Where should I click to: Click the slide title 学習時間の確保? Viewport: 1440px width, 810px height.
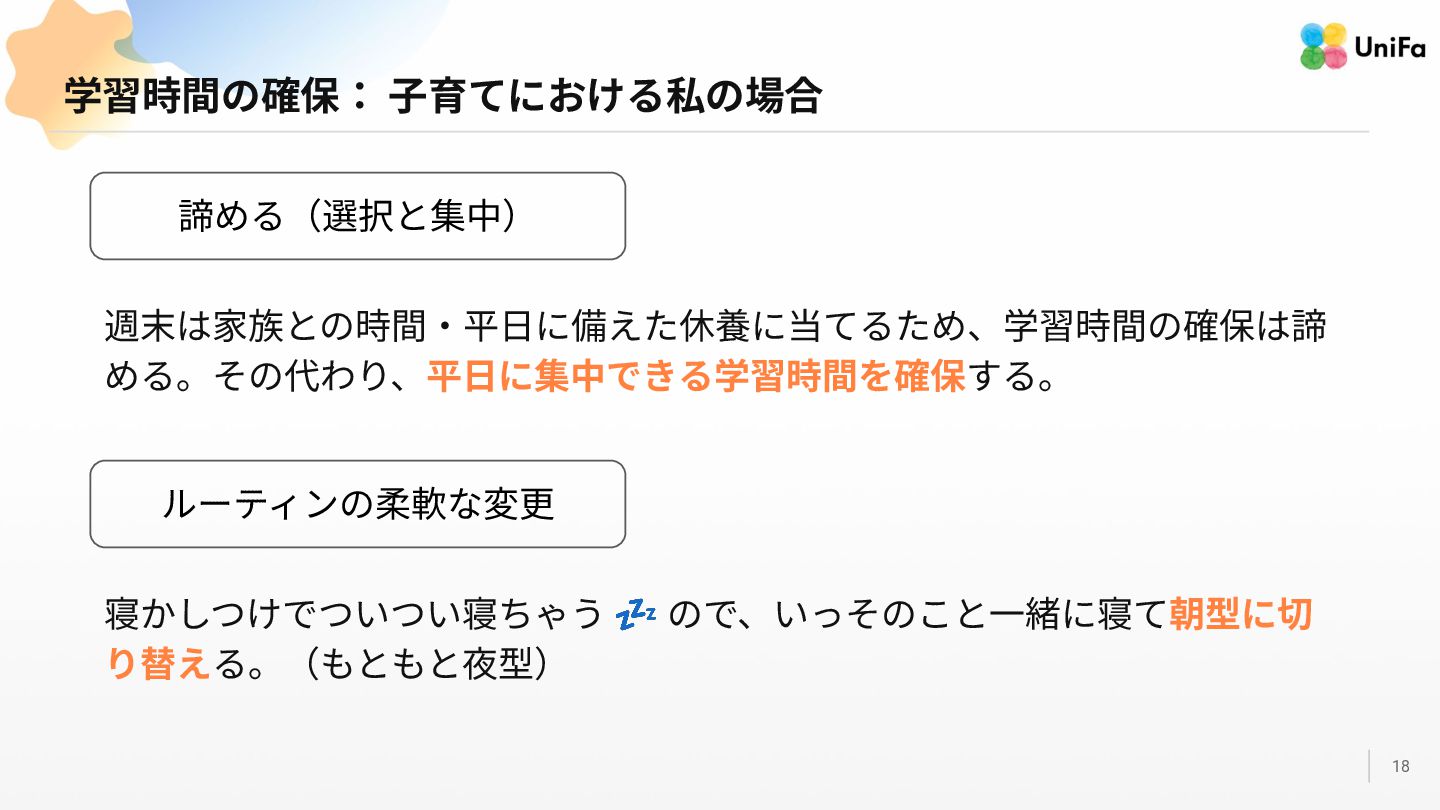coord(203,97)
